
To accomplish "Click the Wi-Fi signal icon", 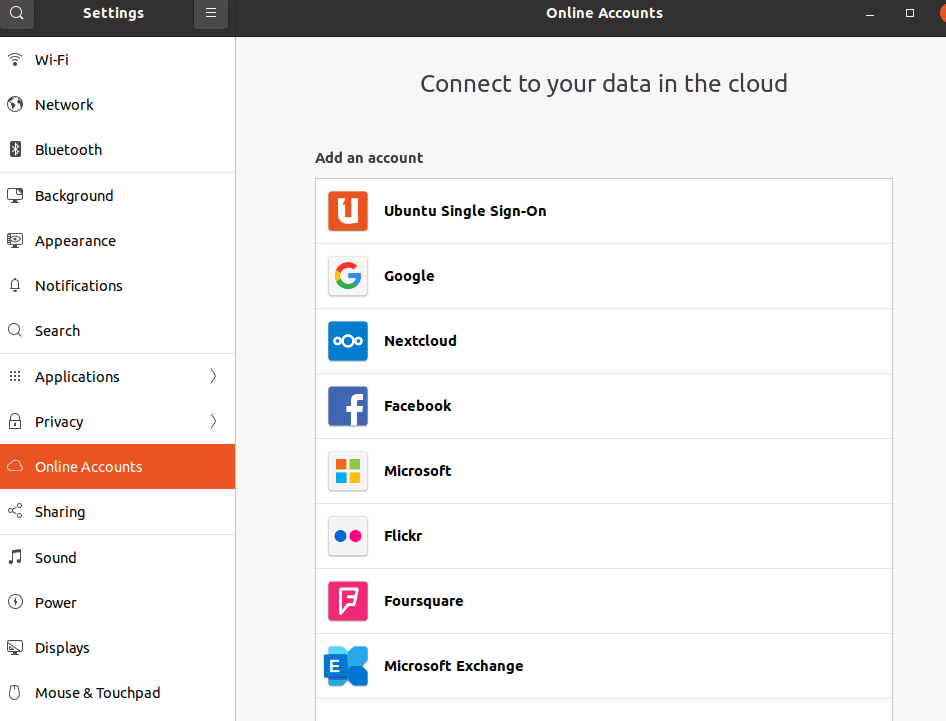I will 15,59.
